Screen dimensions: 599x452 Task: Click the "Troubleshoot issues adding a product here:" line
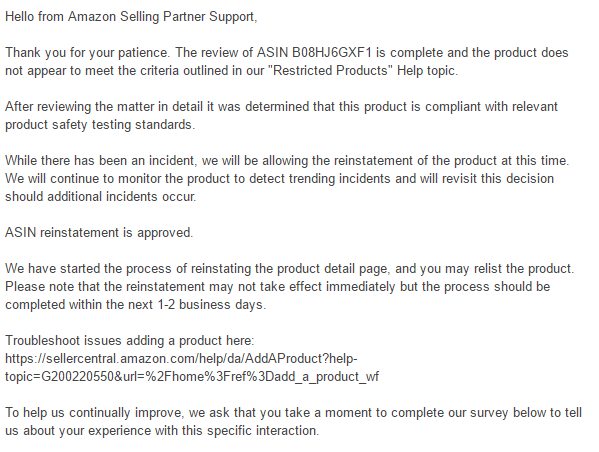pos(130,340)
